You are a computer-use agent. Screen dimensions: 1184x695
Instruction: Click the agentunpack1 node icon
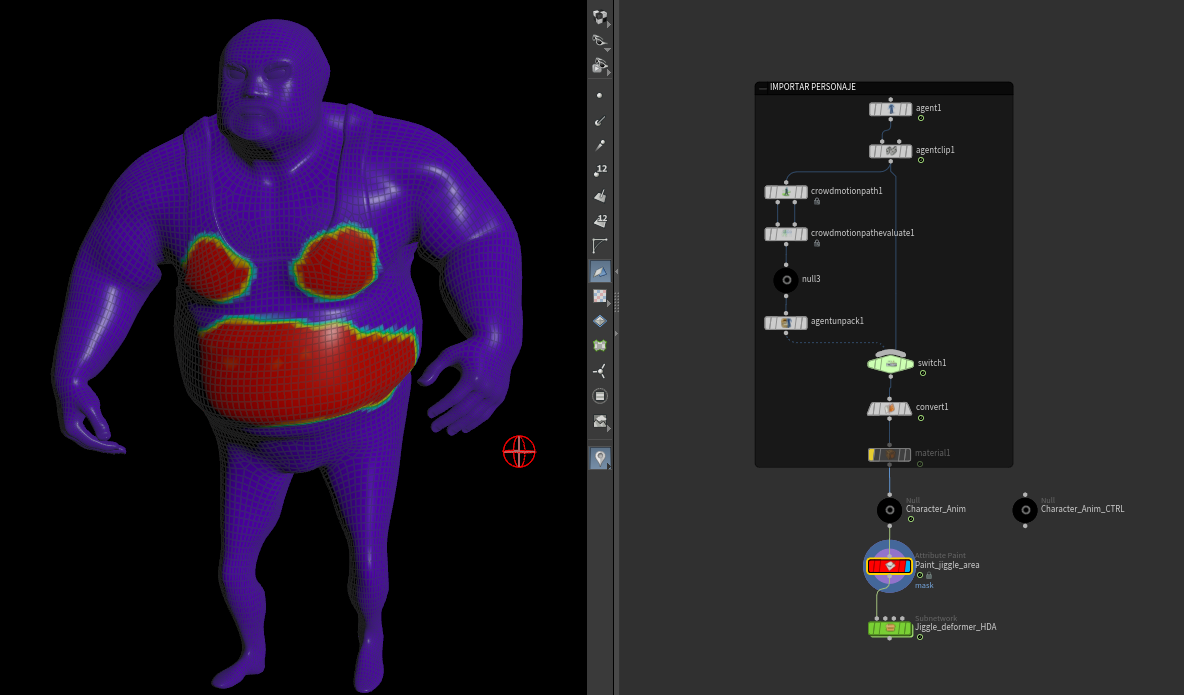786,323
